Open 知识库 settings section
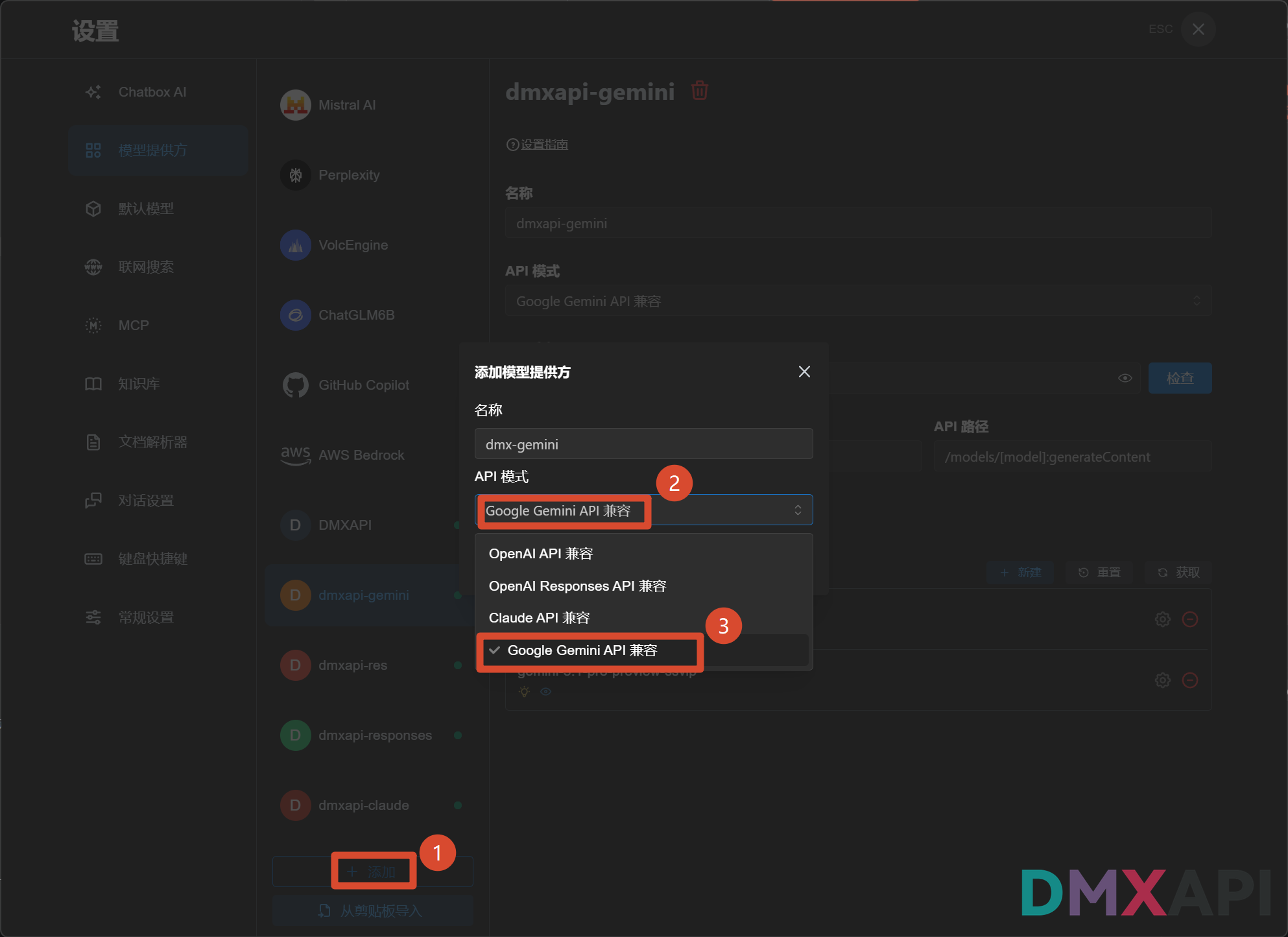1288x937 pixels. coord(158,384)
